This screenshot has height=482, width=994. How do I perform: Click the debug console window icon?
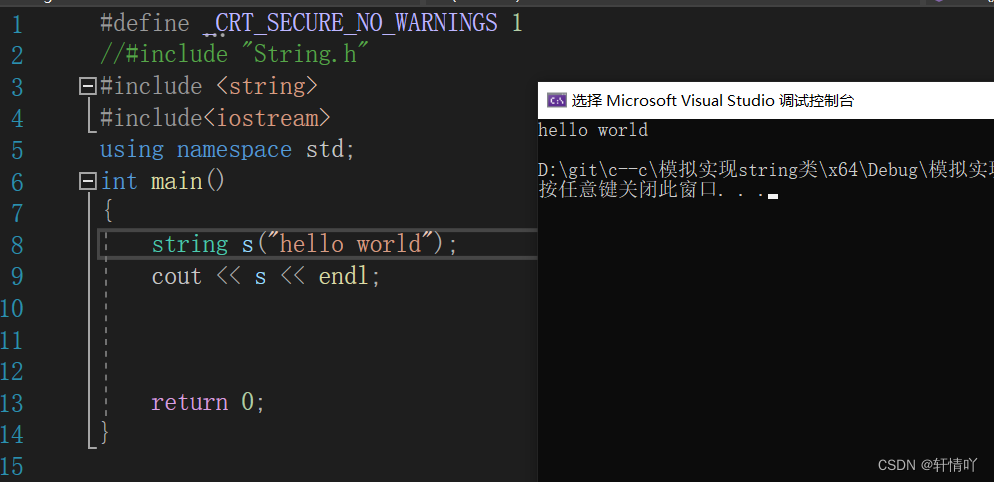pyautogui.click(x=557, y=100)
